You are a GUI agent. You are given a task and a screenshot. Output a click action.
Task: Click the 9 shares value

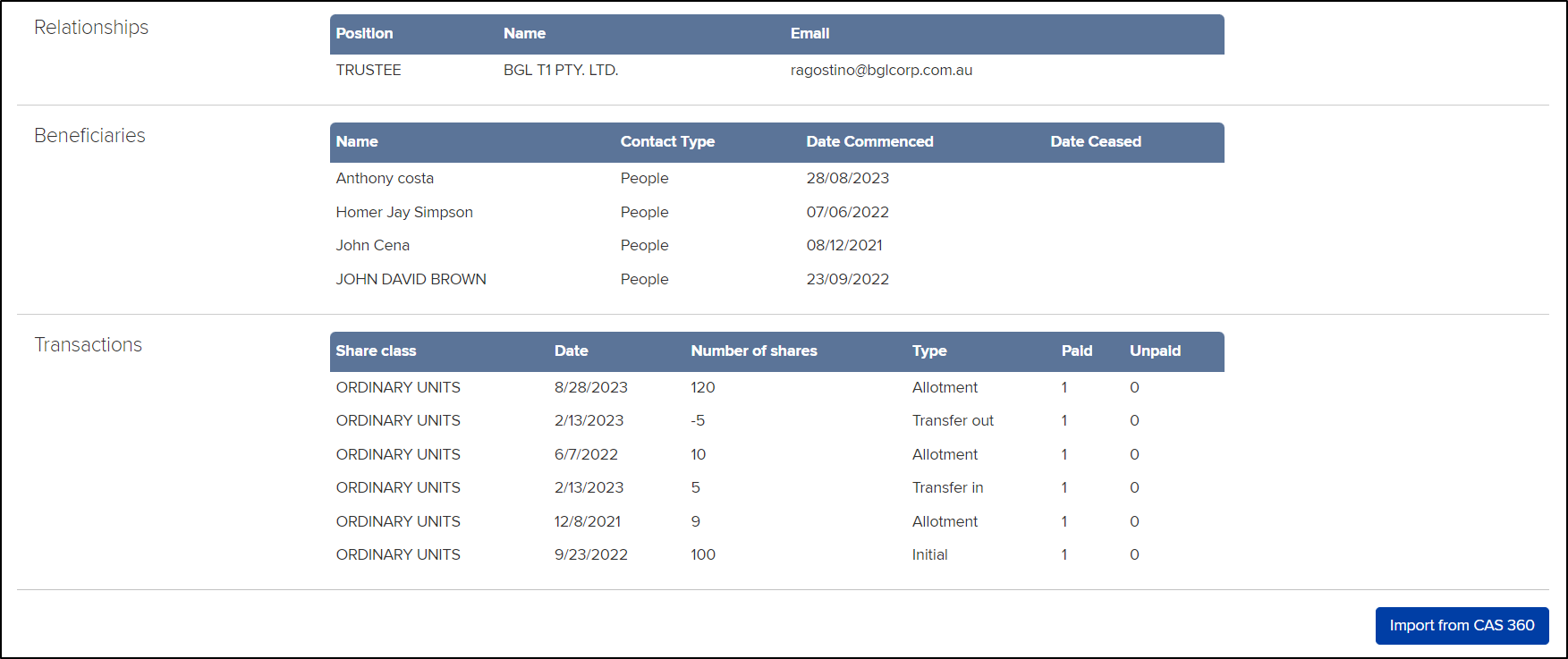pyautogui.click(x=696, y=521)
